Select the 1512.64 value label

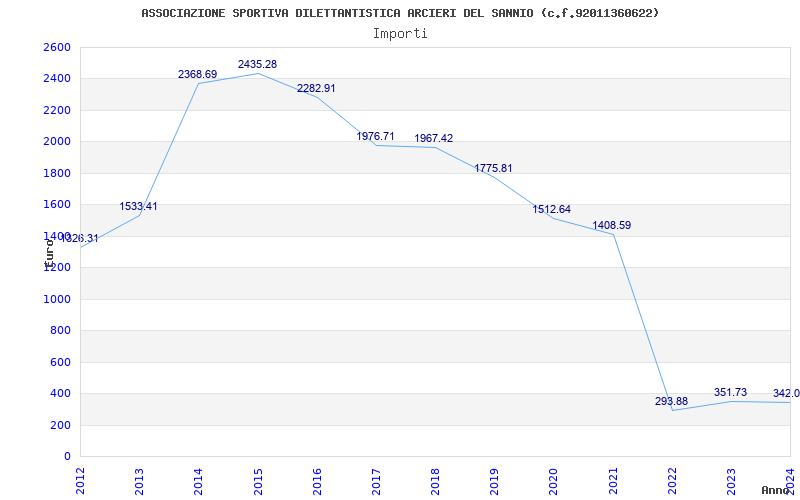pyautogui.click(x=552, y=209)
